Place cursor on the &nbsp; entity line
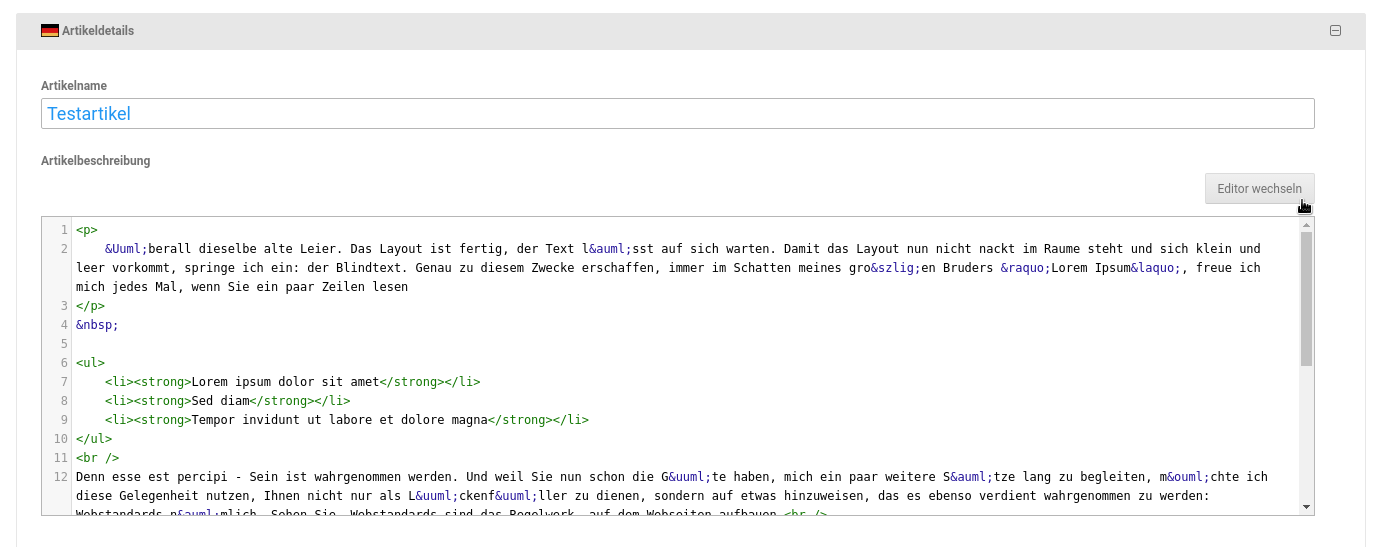1389x547 pixels. (x=97, y=325)
